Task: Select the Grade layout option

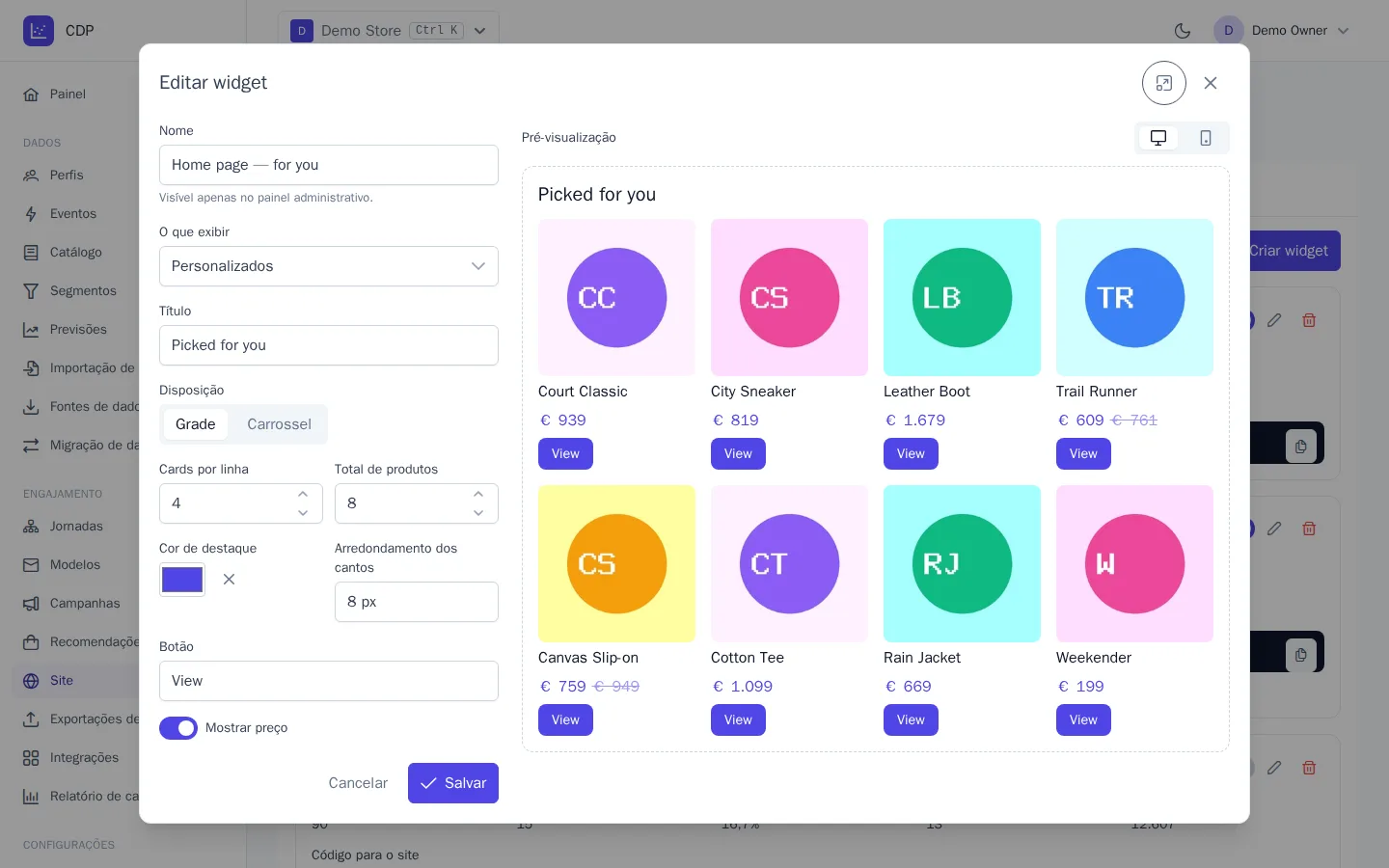Action: point(196,424)
